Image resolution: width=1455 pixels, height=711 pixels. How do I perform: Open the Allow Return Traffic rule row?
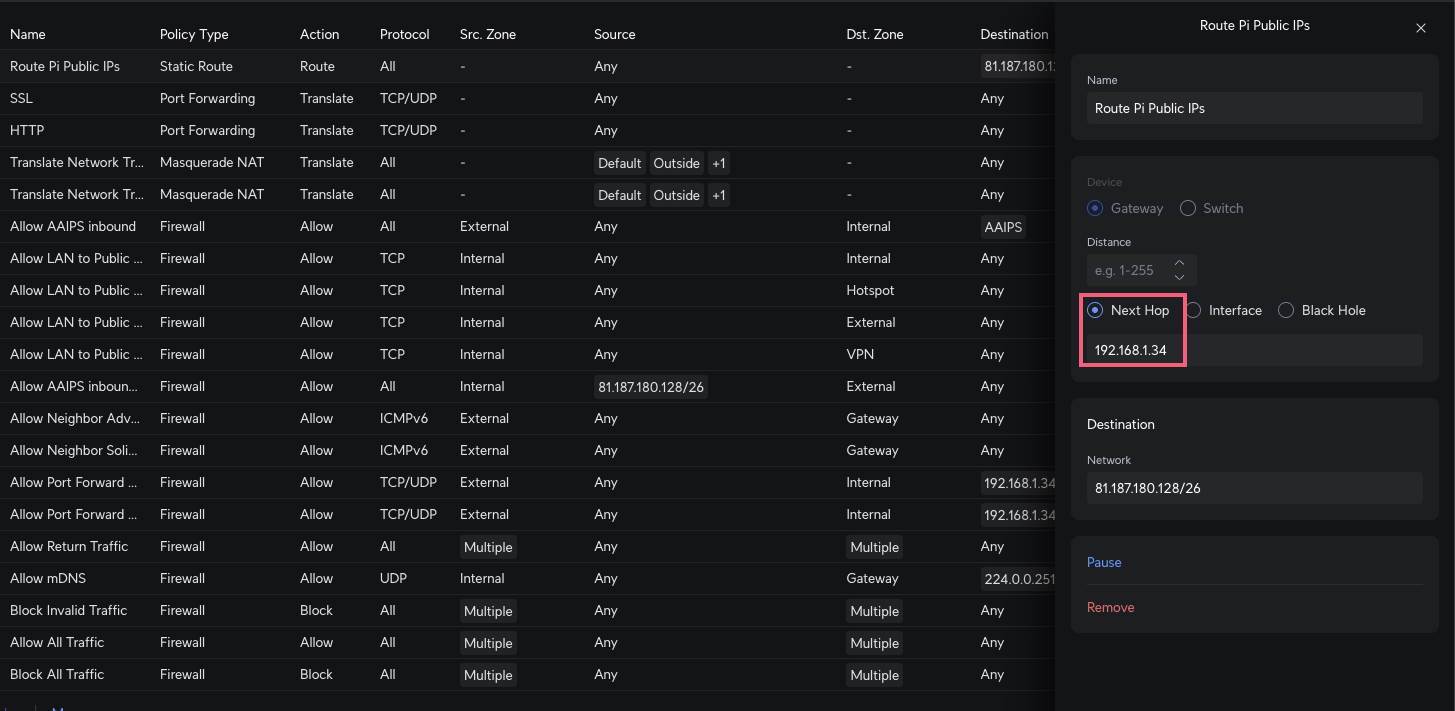click(69, 546)
